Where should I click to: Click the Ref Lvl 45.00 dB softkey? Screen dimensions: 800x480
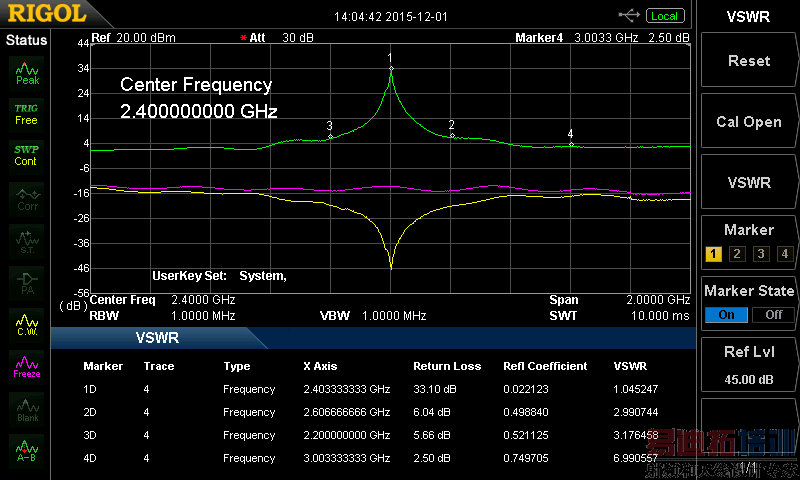pos(748,365)
